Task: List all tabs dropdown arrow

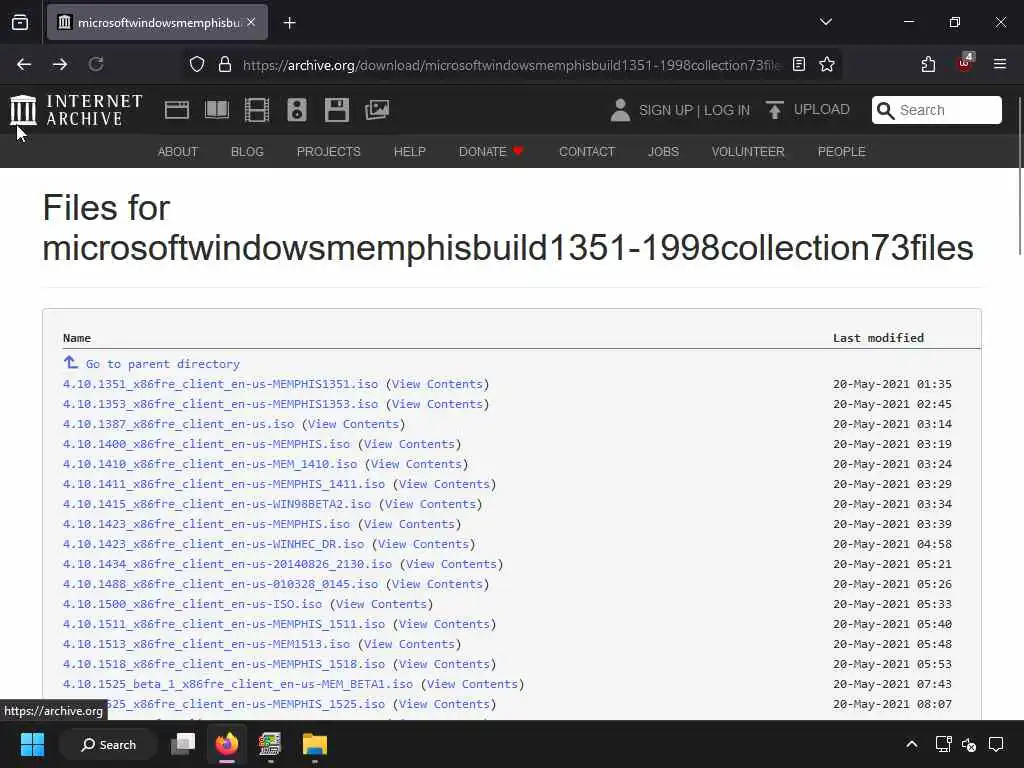Action: point(826,22)
